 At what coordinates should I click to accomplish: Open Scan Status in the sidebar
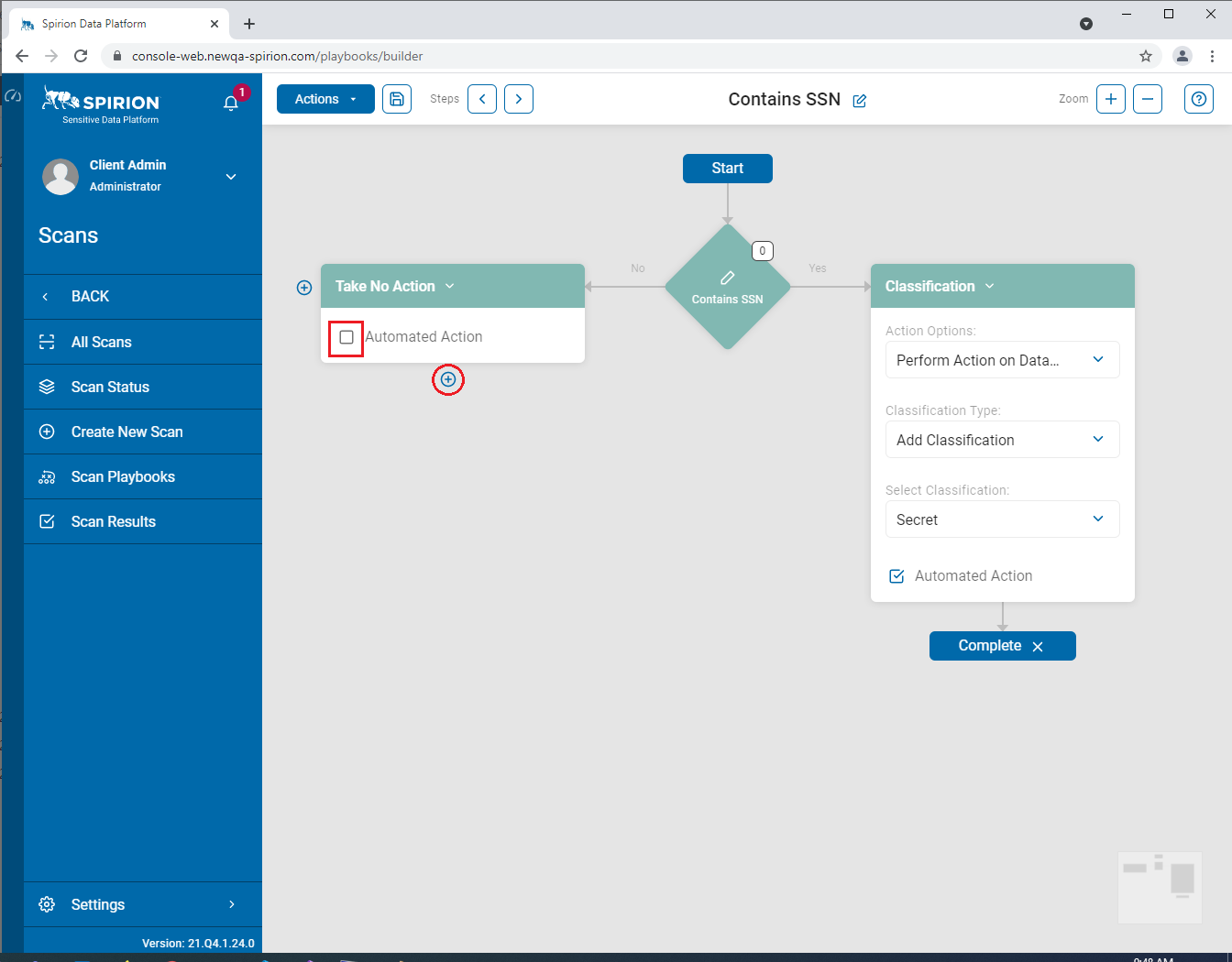coord(143,387)
